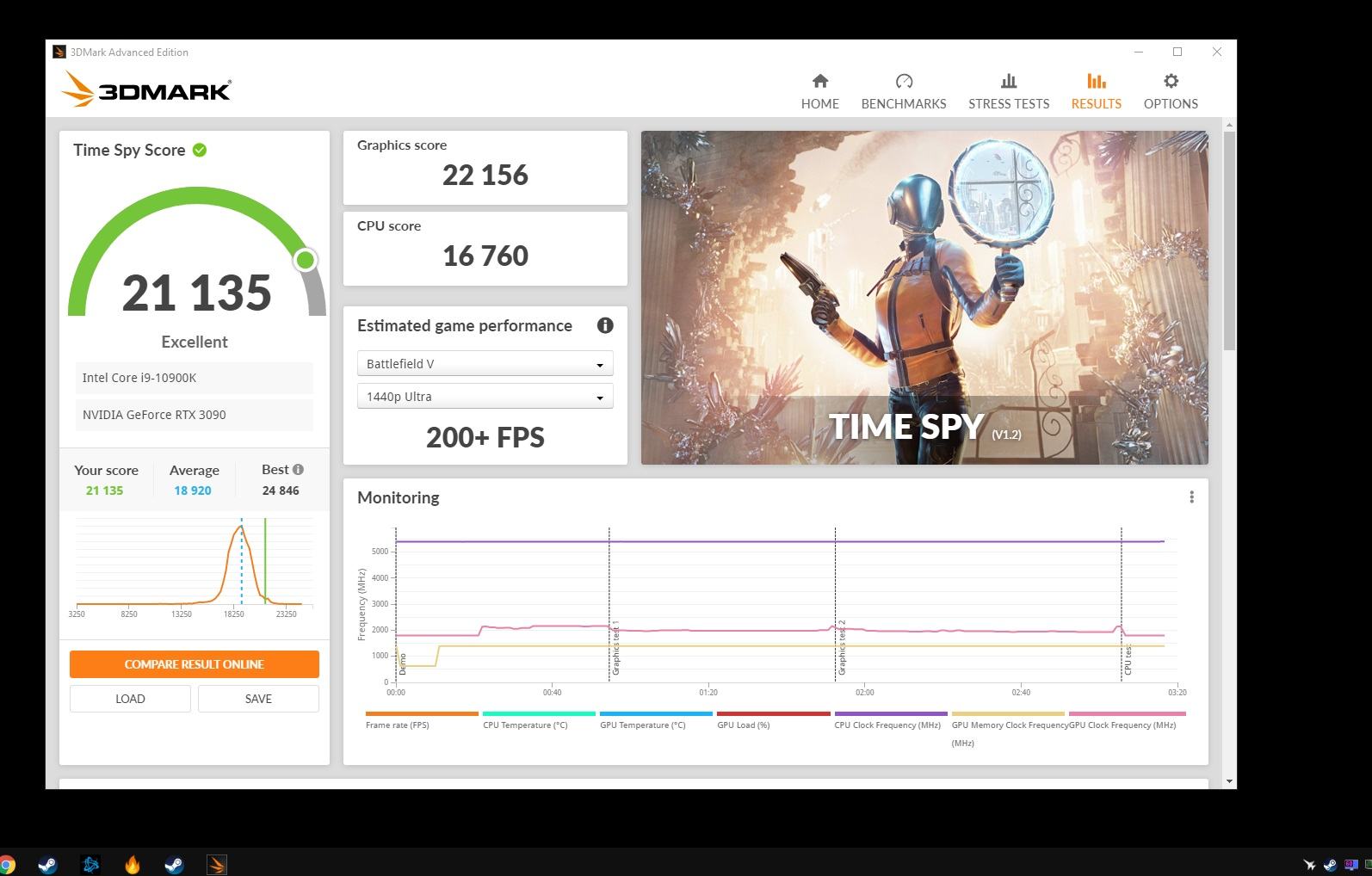Open Estimated game performance info icon
This screenshot has height=876, width=1372.
pyautogui.click(x=605, y=325)
